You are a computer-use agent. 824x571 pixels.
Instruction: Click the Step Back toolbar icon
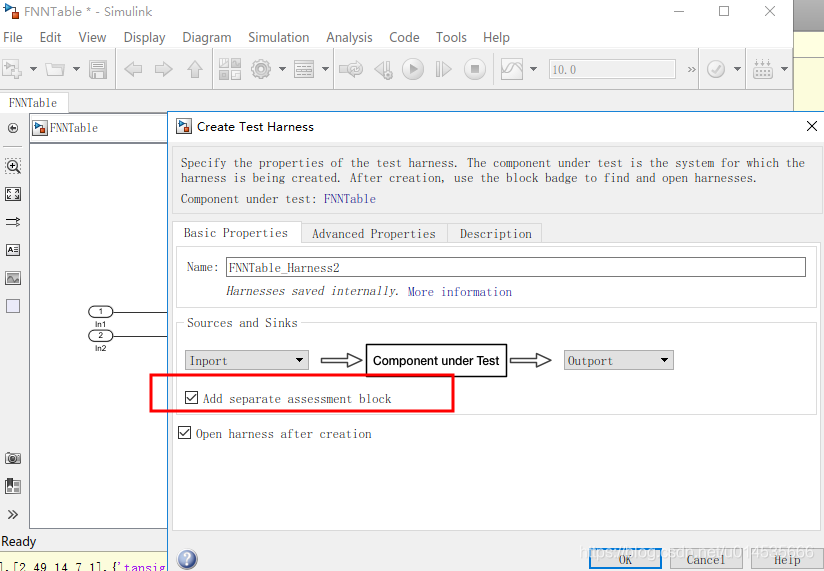pyautogui.click(x=383, y=69)
